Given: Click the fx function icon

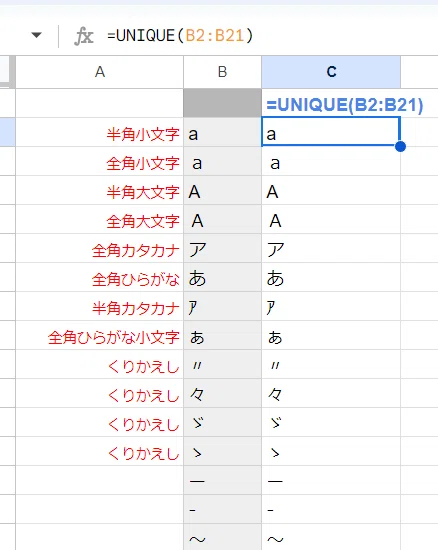Looking at the screenshot, I should point(84,36).
